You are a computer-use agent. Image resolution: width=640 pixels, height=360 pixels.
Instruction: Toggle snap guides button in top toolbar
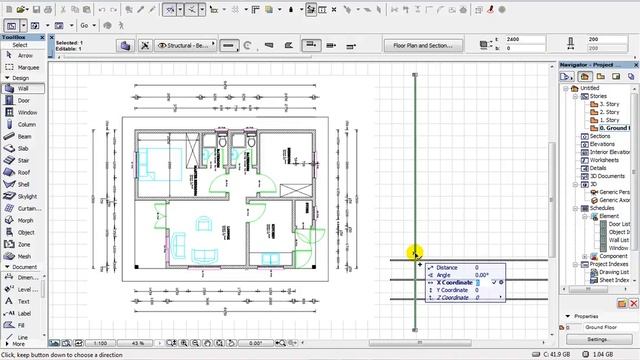coord(192,9)
